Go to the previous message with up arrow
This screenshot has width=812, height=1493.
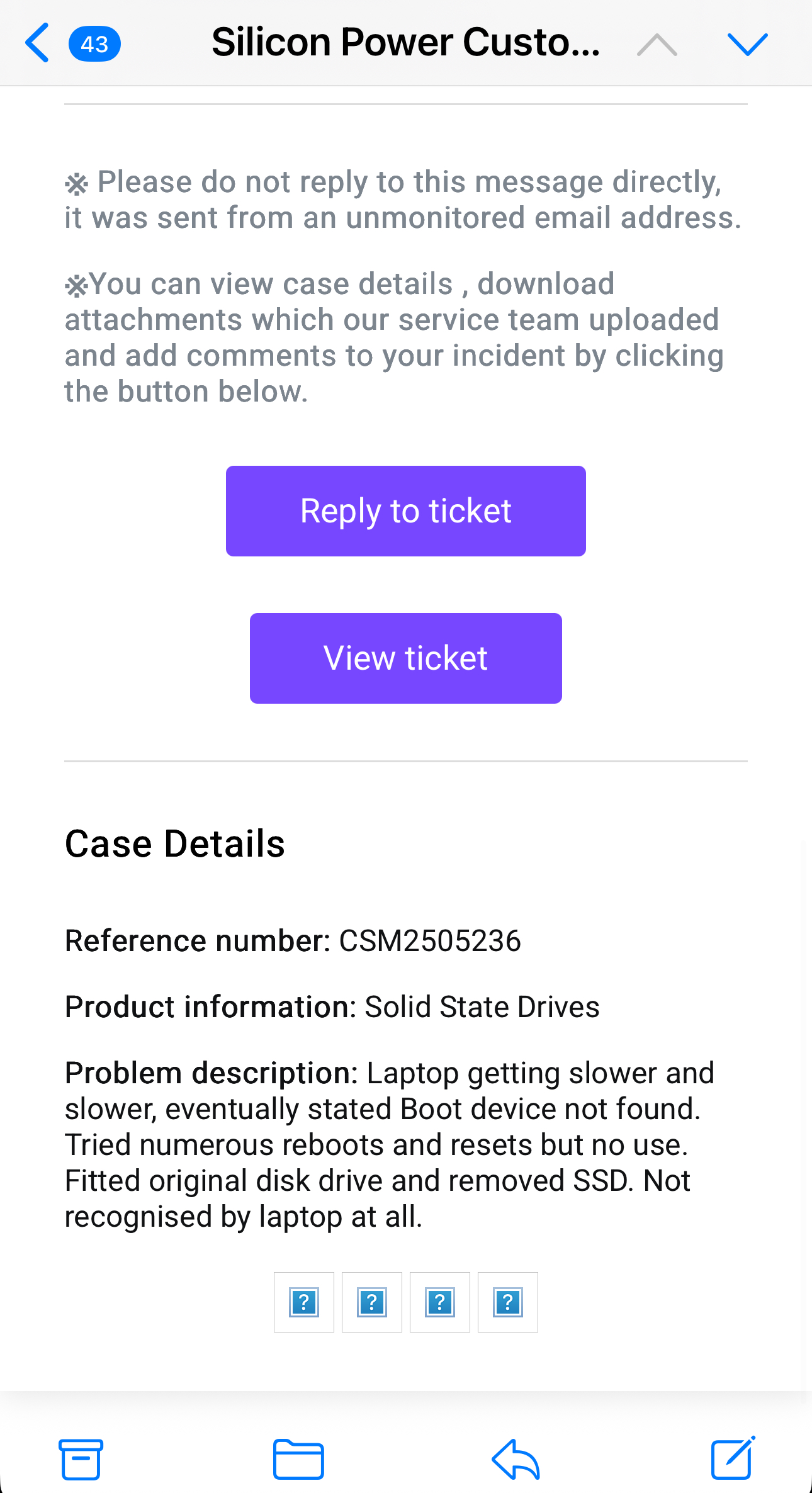657,45
